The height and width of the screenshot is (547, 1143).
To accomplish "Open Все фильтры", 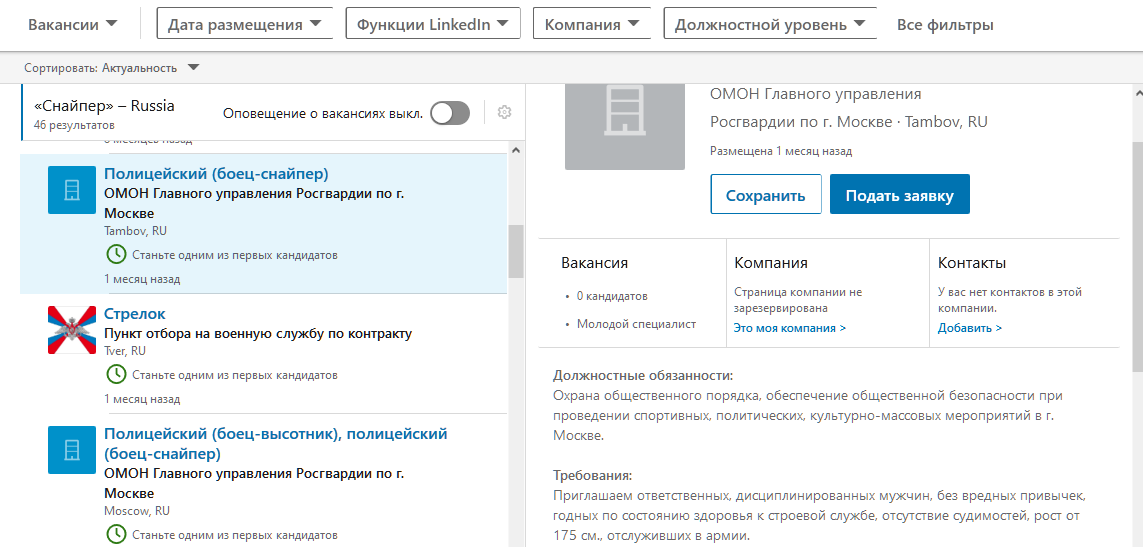I will coord(945,25).
